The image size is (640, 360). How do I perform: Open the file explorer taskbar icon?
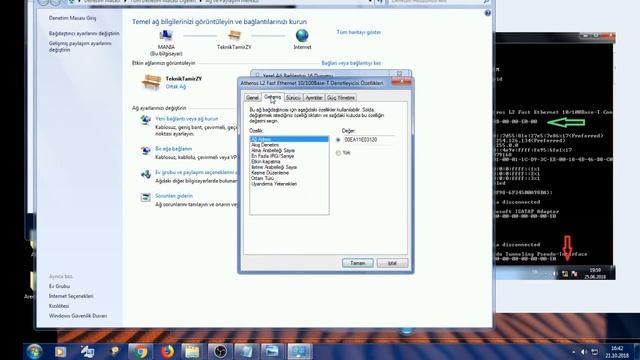192,351
